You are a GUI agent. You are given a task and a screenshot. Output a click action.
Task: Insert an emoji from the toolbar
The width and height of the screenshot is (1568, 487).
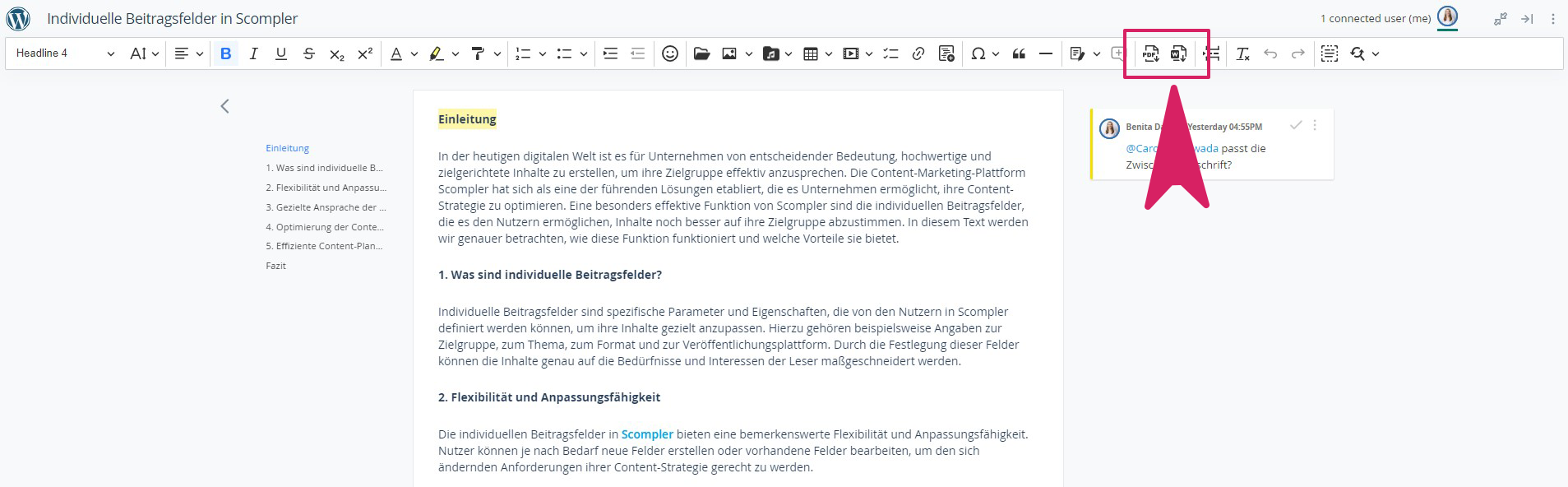(670, 53)
